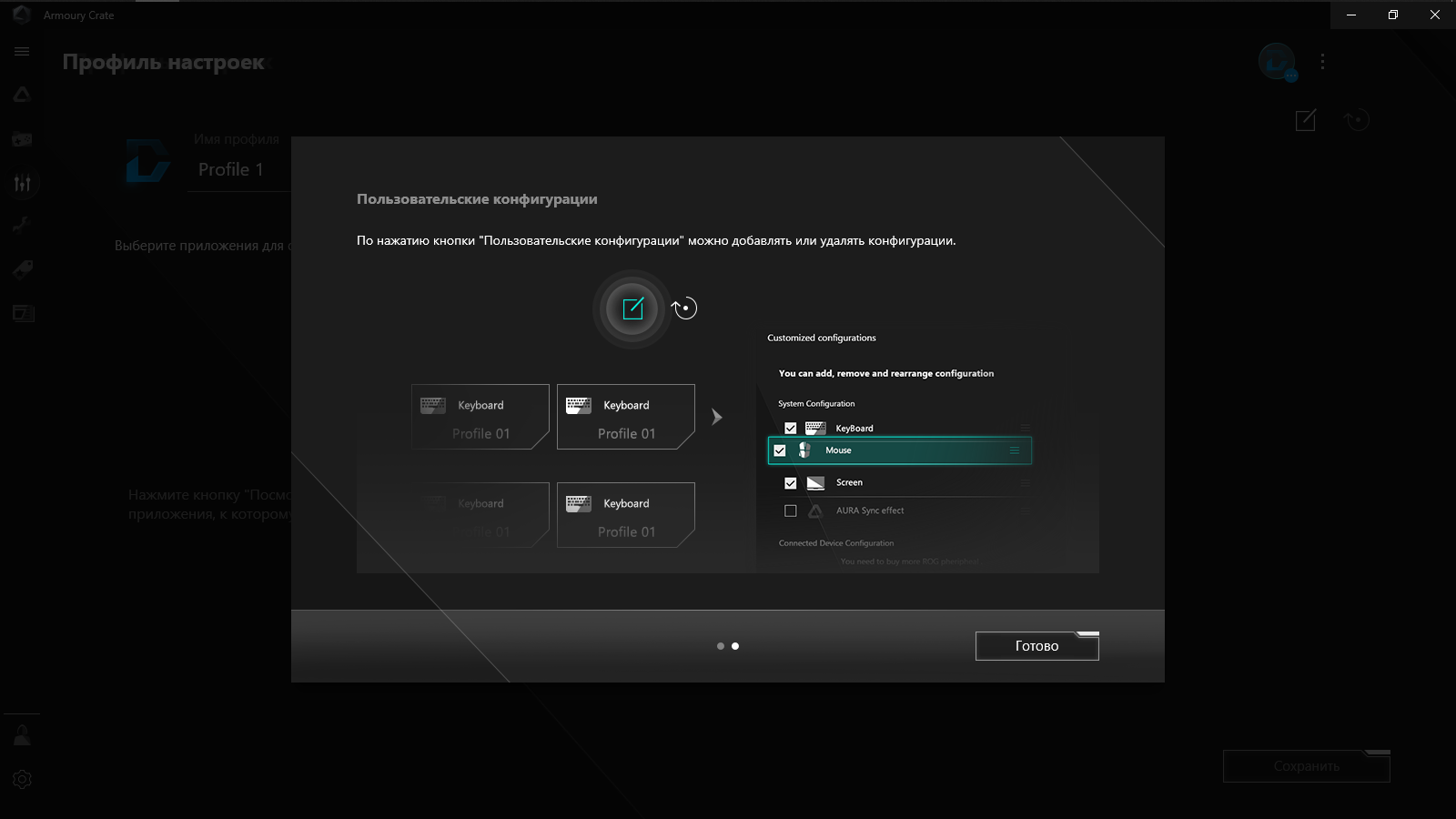Minimize the Armoury Crate window
Image resolution: width=1456 pixels, height=819 pixels.
coord(1351,15)
